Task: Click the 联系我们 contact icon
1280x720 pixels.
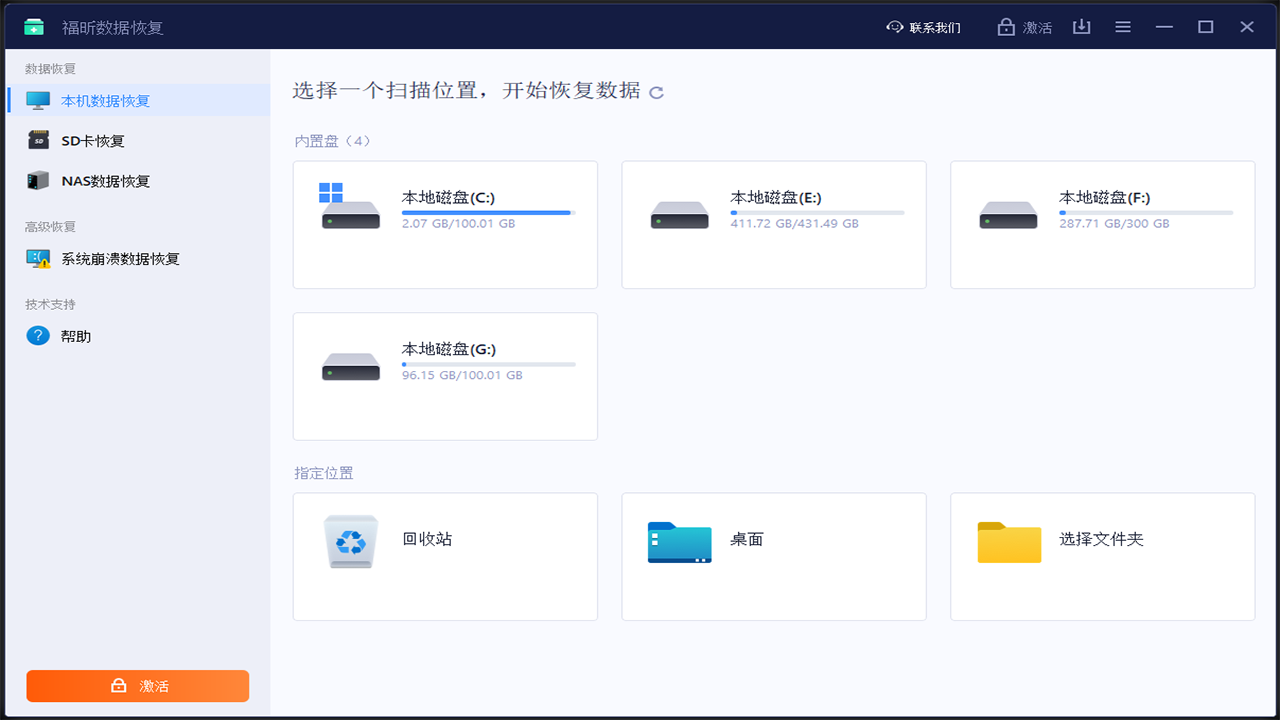Action: coord(893,27)
